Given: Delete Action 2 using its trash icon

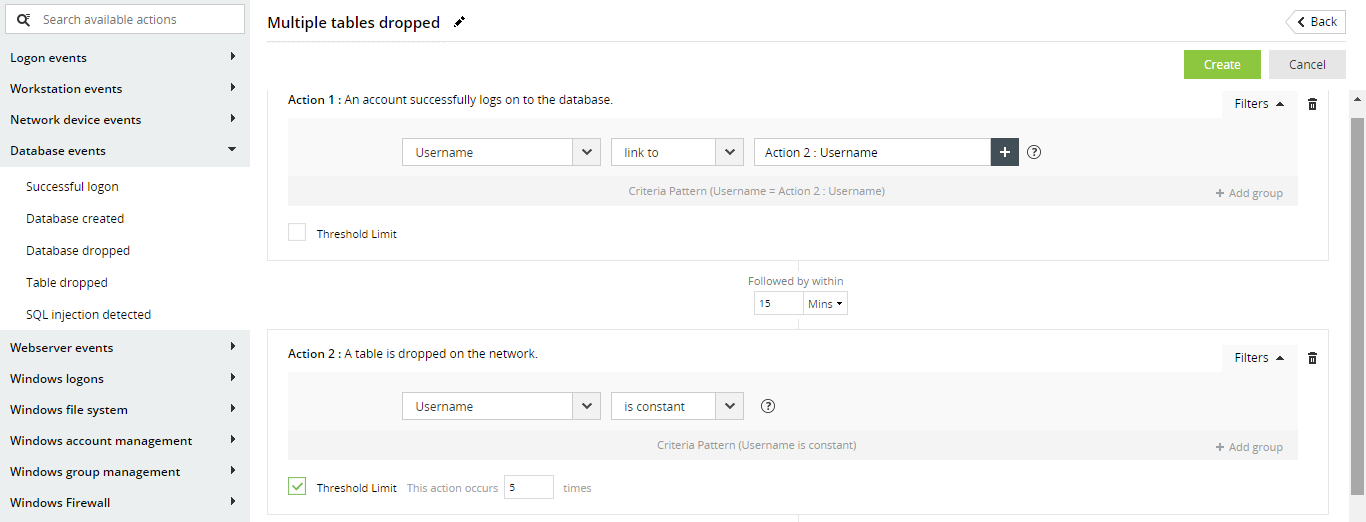Looking at the screenshot, I should coord(1313,358).
